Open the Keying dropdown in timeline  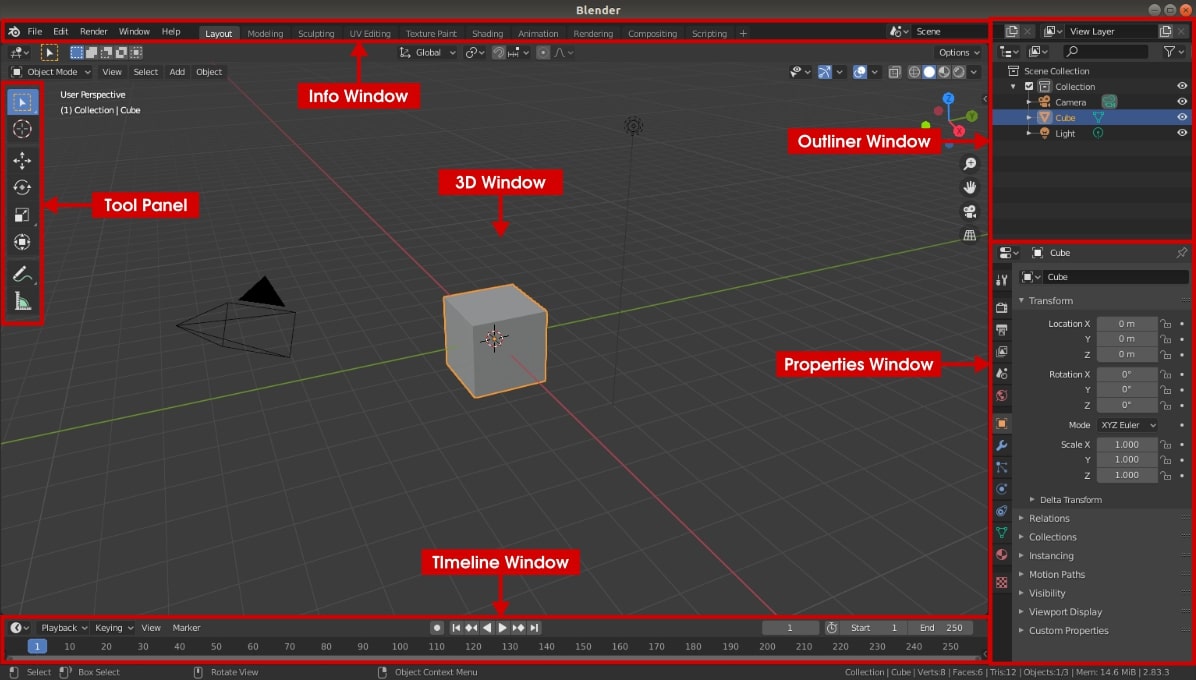point(114,628)
